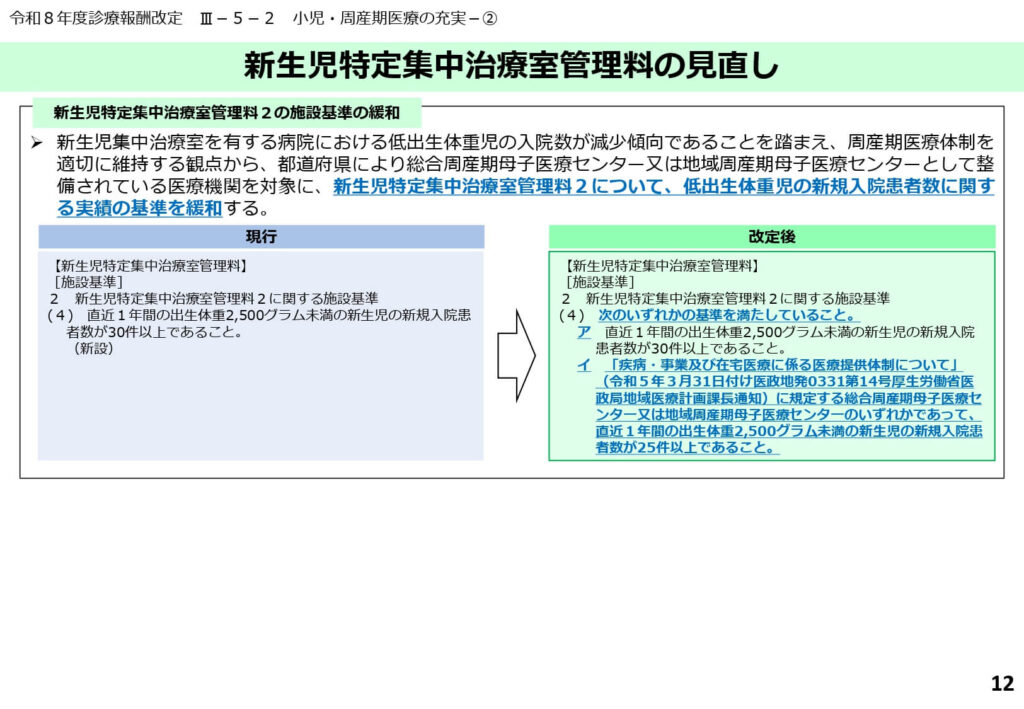Click the underlined イ item marker
1024x709 pixels.
583,365
